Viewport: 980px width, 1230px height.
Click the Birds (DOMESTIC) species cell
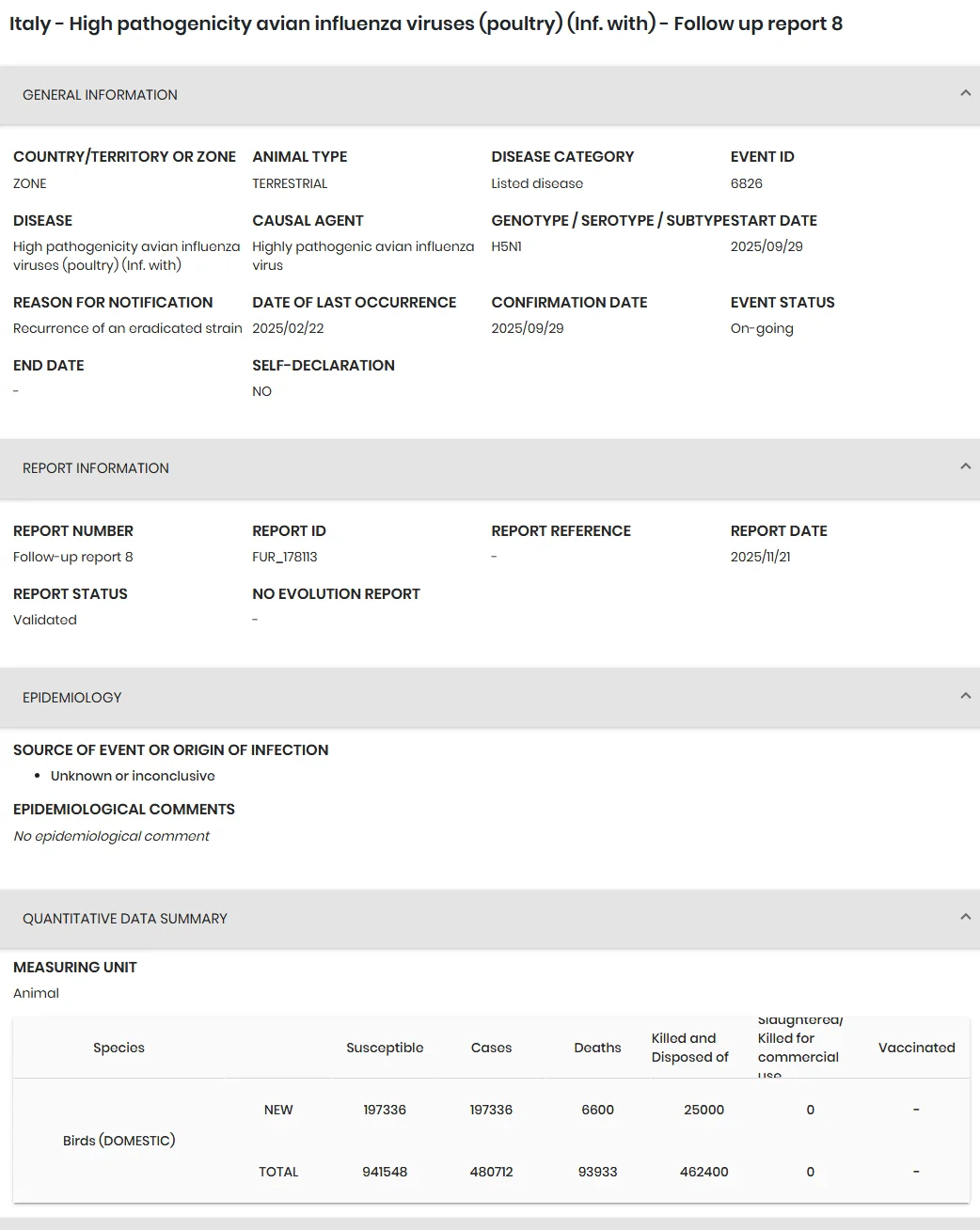coord(119,1141)
